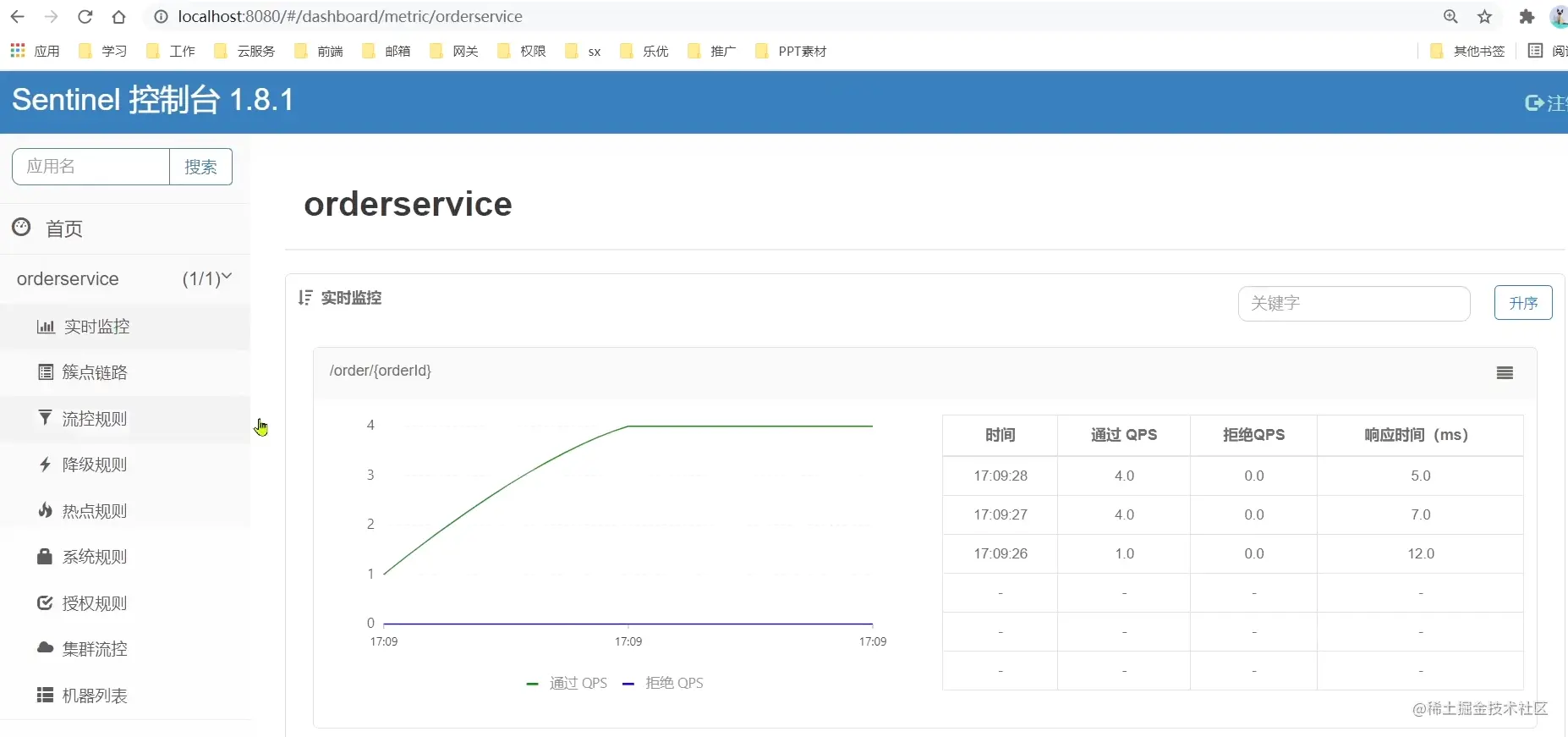Open the 其他书签 bookmarks folder

point(1468,51)
